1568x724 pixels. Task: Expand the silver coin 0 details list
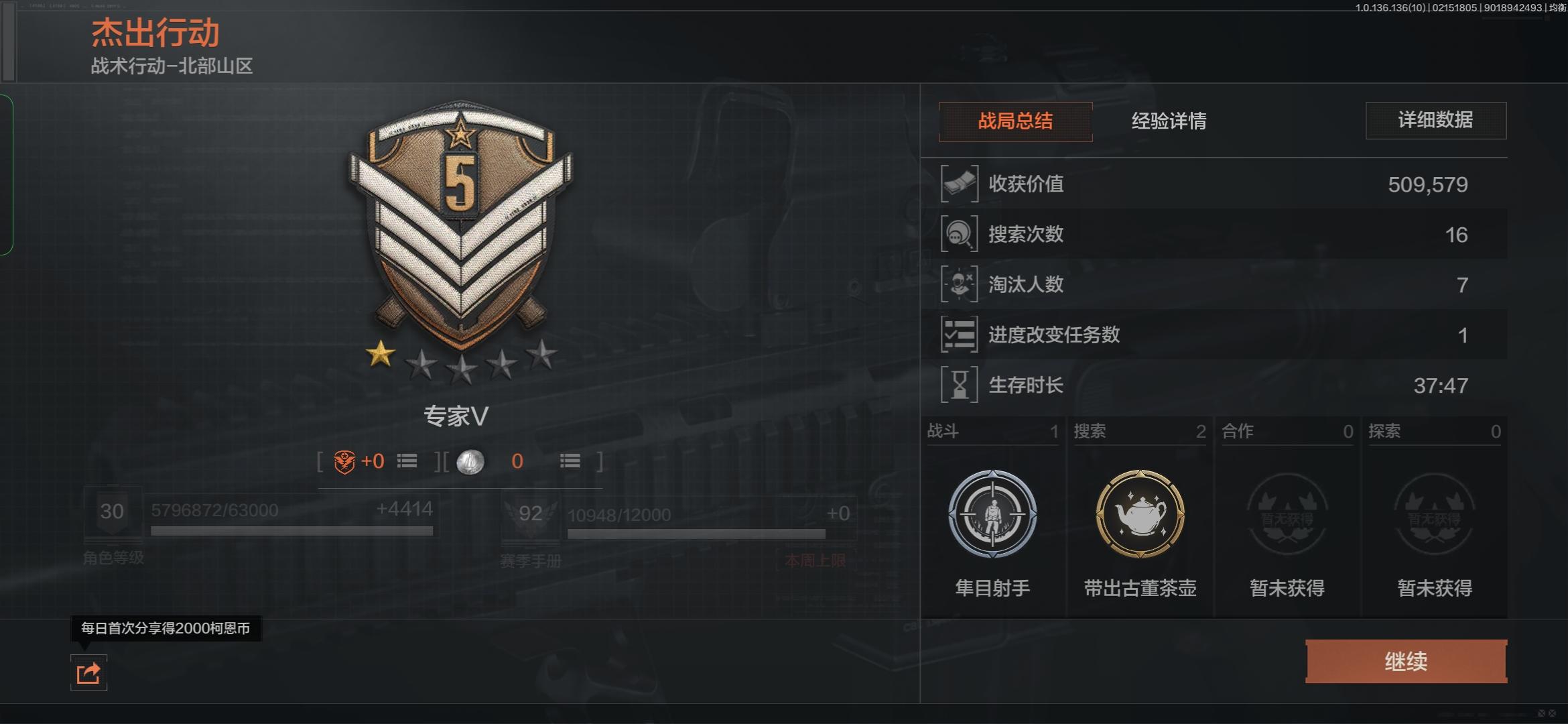(x=570, y=461)
